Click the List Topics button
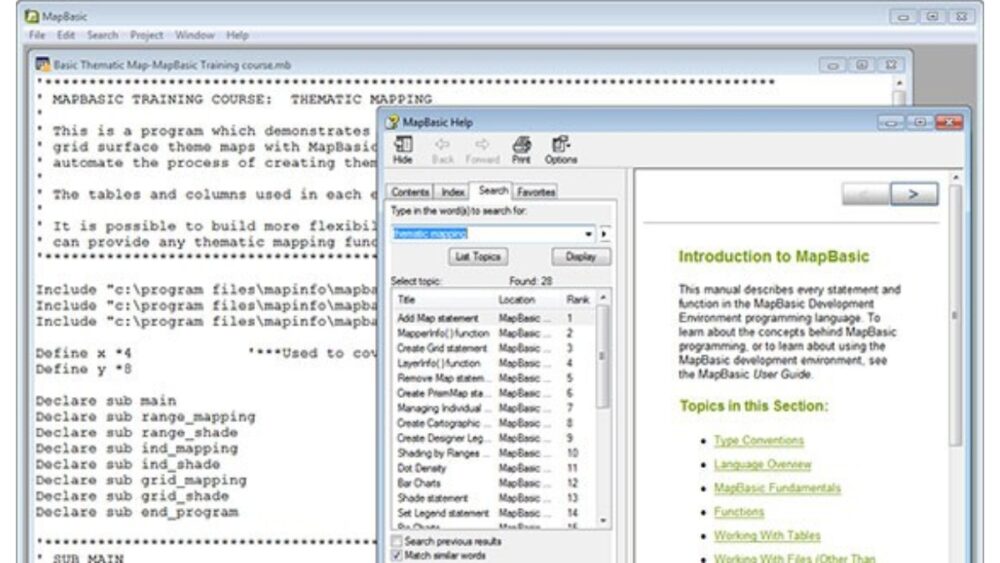This screenshot has height=563, width=1000. tap(478, 256)
